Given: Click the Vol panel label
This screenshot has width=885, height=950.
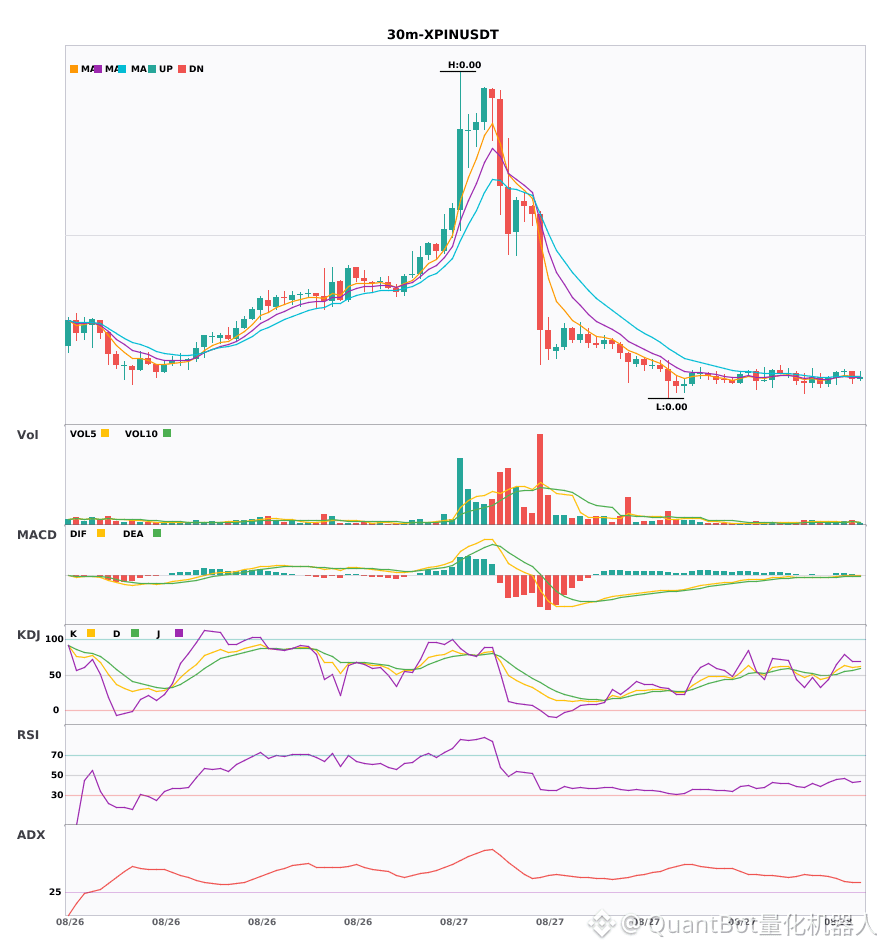Looking at the screenshot, I should [27, 434].
